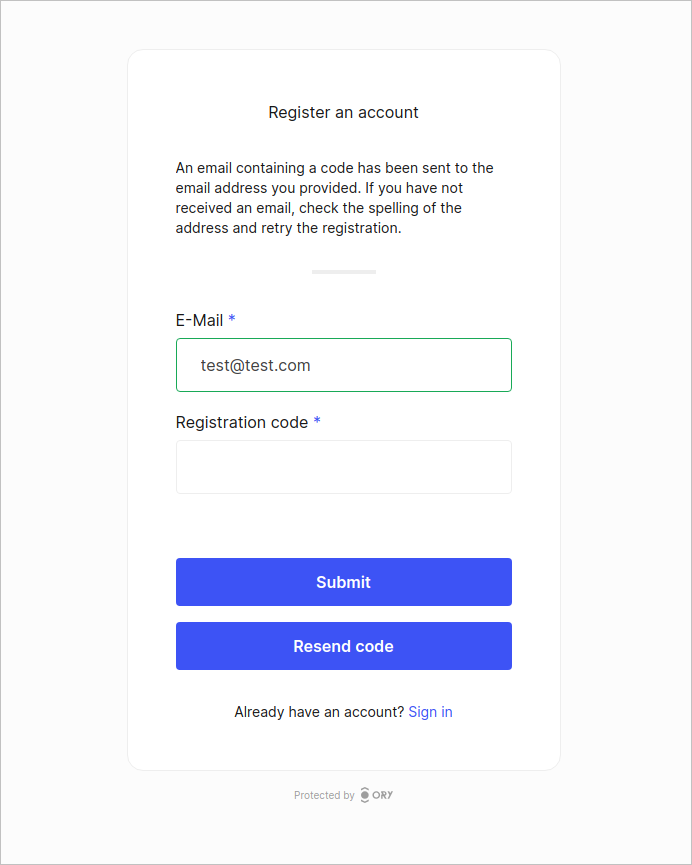Click the Registration code field label
Screen dimensions: 692x865
(241, 422)
